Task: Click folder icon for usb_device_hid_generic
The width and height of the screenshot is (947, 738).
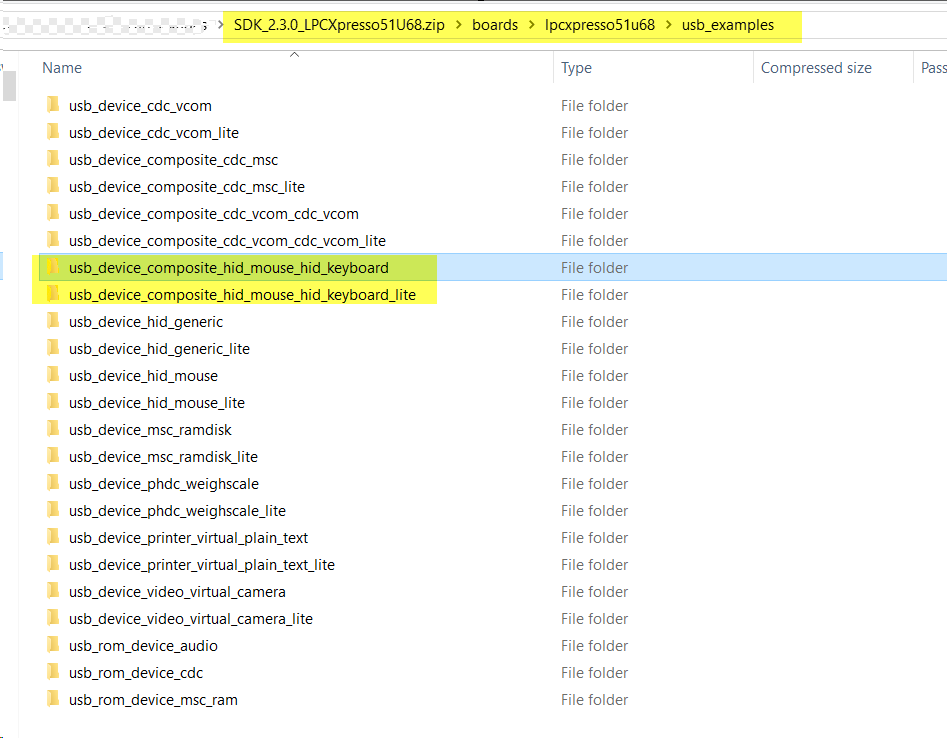Action: coord(53,321)
